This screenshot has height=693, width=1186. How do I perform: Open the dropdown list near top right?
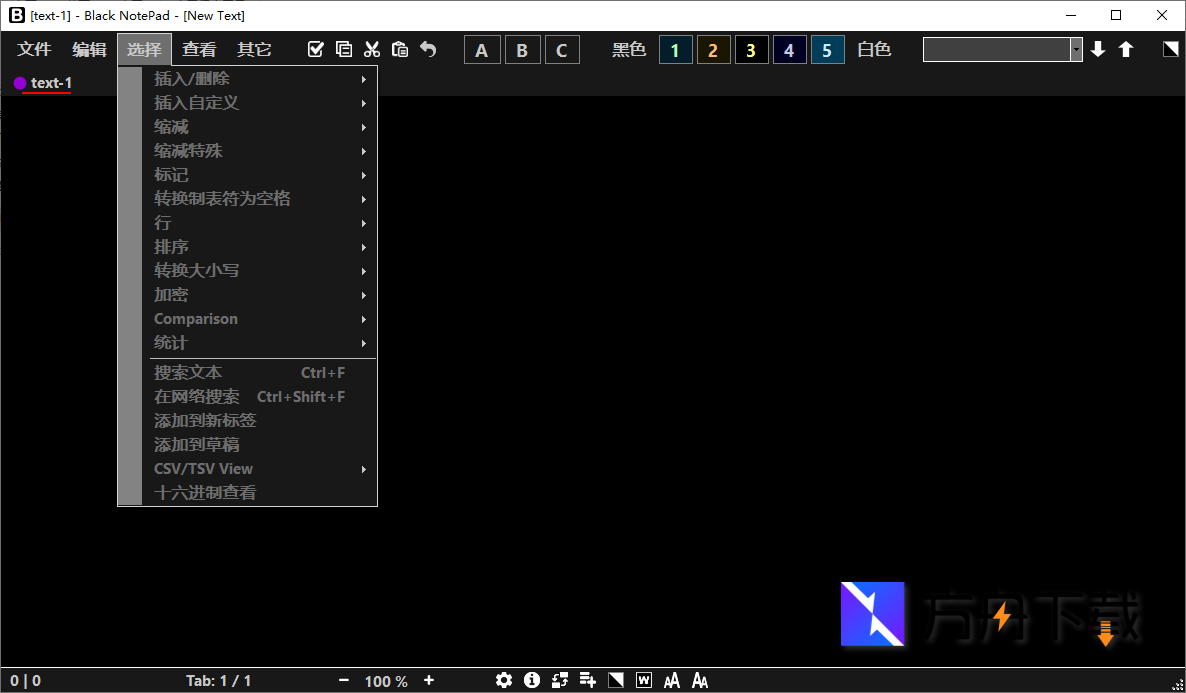1078,48
